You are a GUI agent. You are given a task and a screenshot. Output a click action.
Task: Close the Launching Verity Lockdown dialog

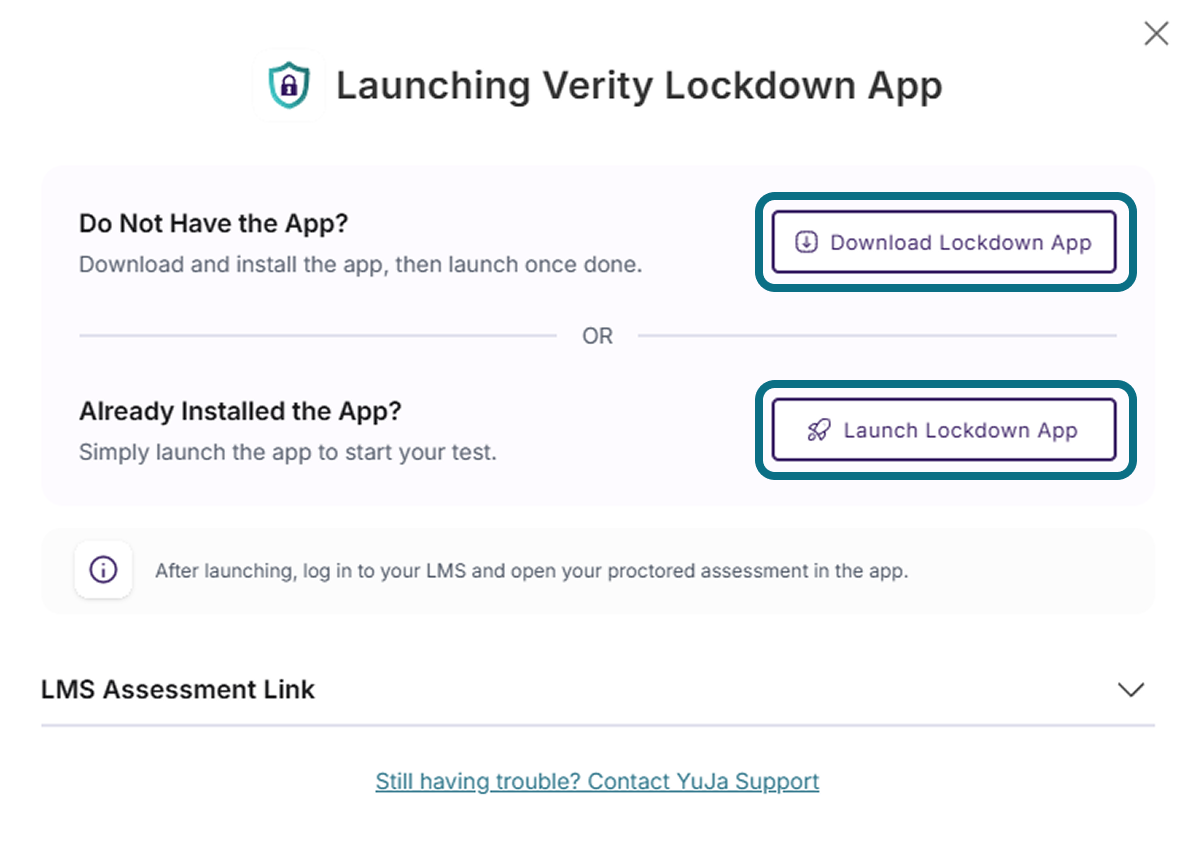tap(1156, 34)
